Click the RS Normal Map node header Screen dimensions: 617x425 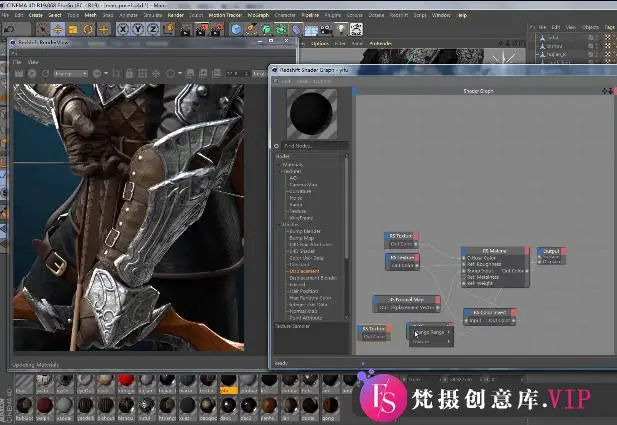[406, 299]
